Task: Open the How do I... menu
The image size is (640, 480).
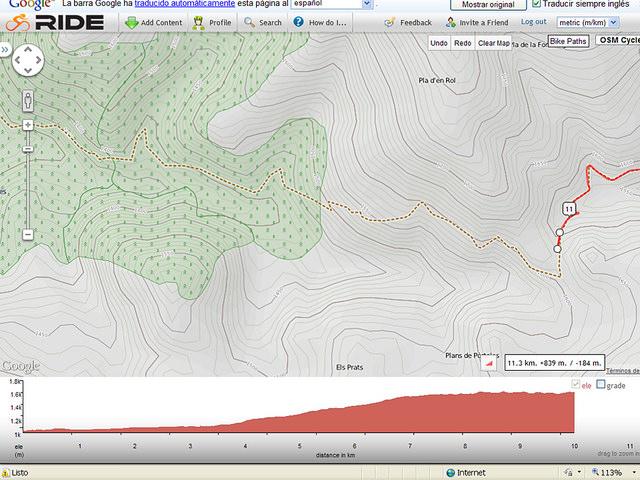Action: (x=327, y=23)
